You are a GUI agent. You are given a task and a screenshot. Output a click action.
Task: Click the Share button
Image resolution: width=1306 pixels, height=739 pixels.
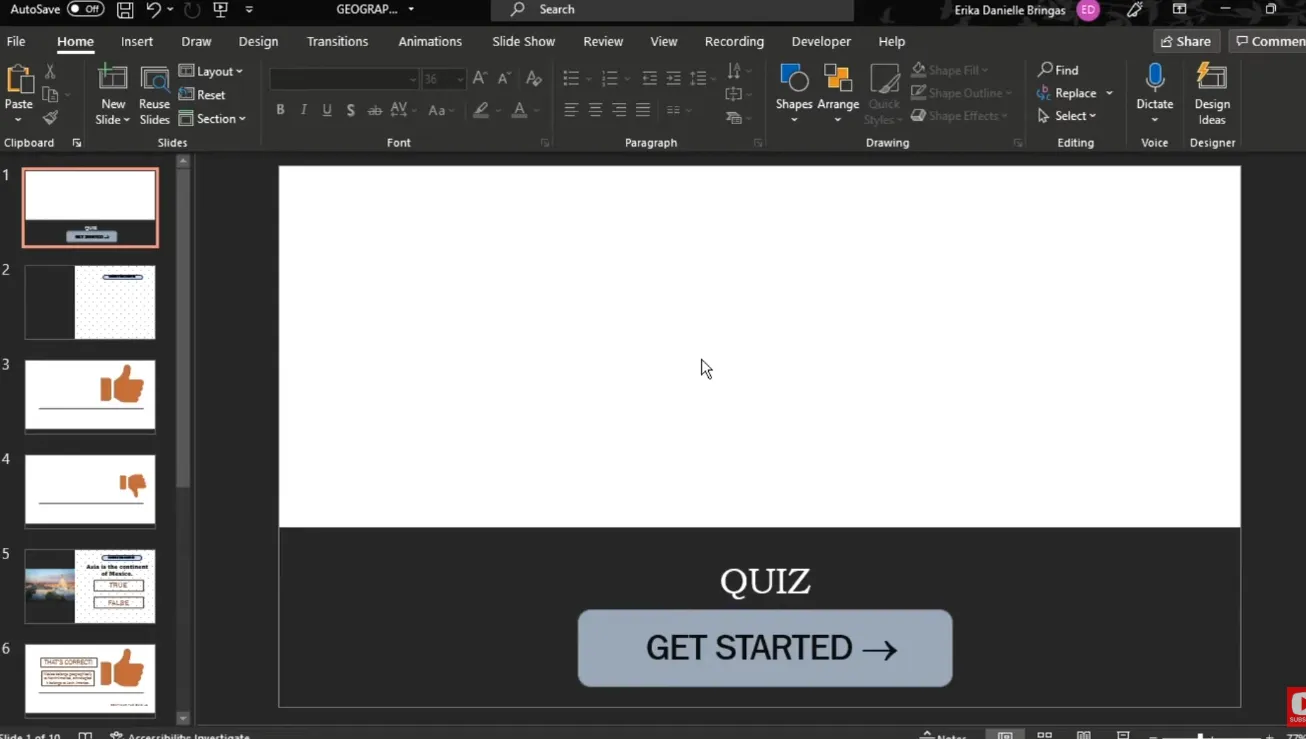tap(1186, 41)
